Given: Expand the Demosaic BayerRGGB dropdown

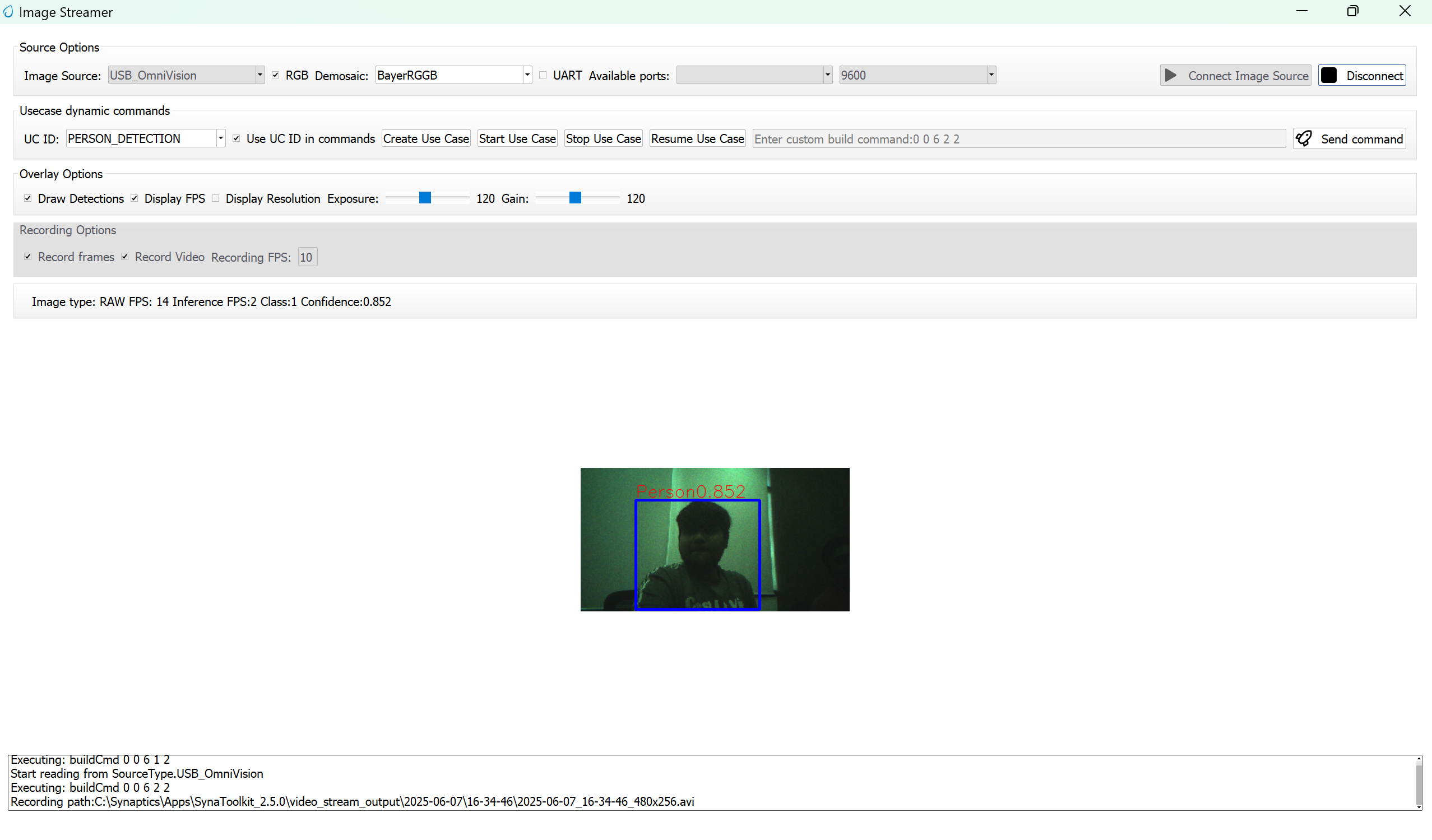Looking at the screenshot, I should point(526,75).
